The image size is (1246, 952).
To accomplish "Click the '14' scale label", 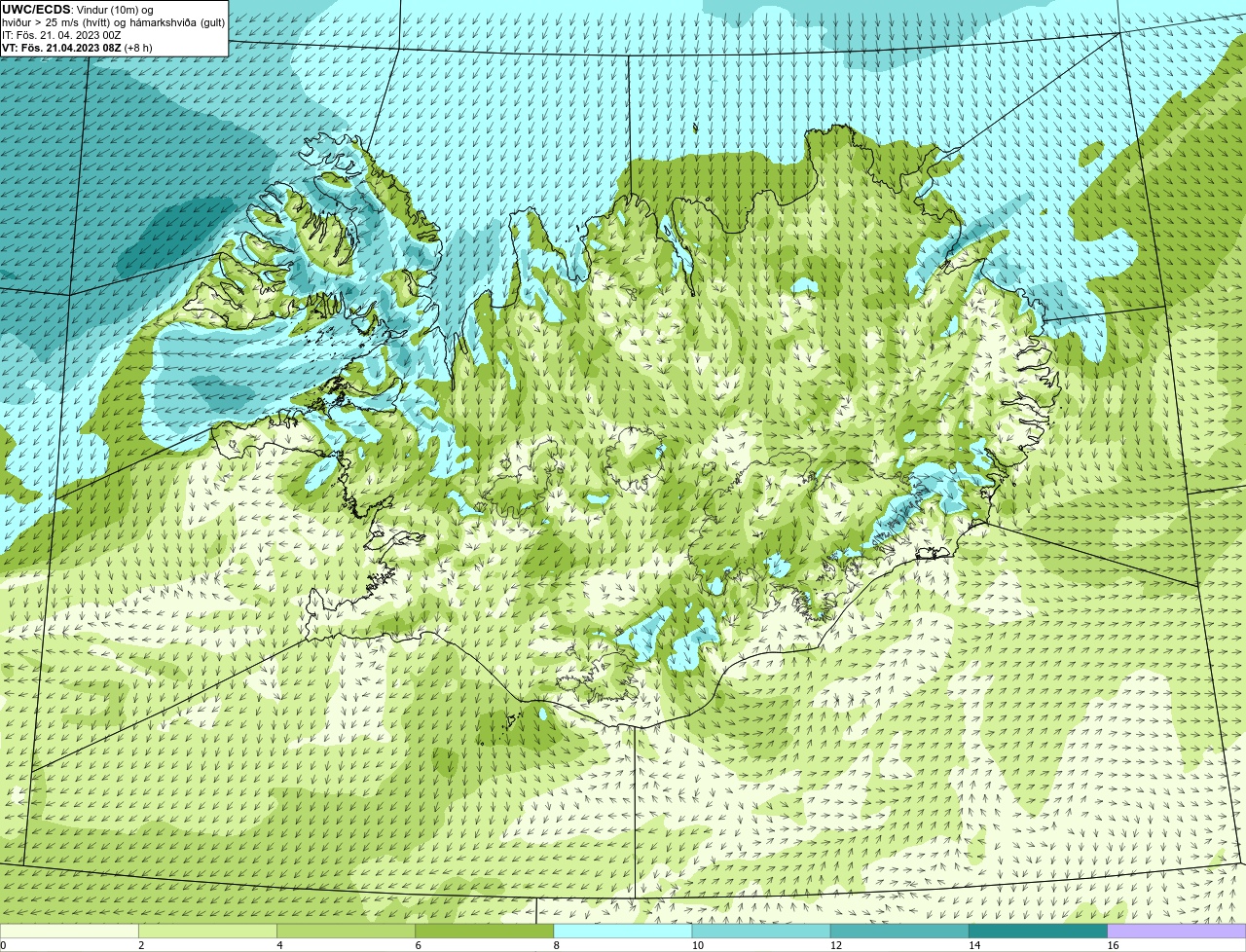I will coord(974,945).
